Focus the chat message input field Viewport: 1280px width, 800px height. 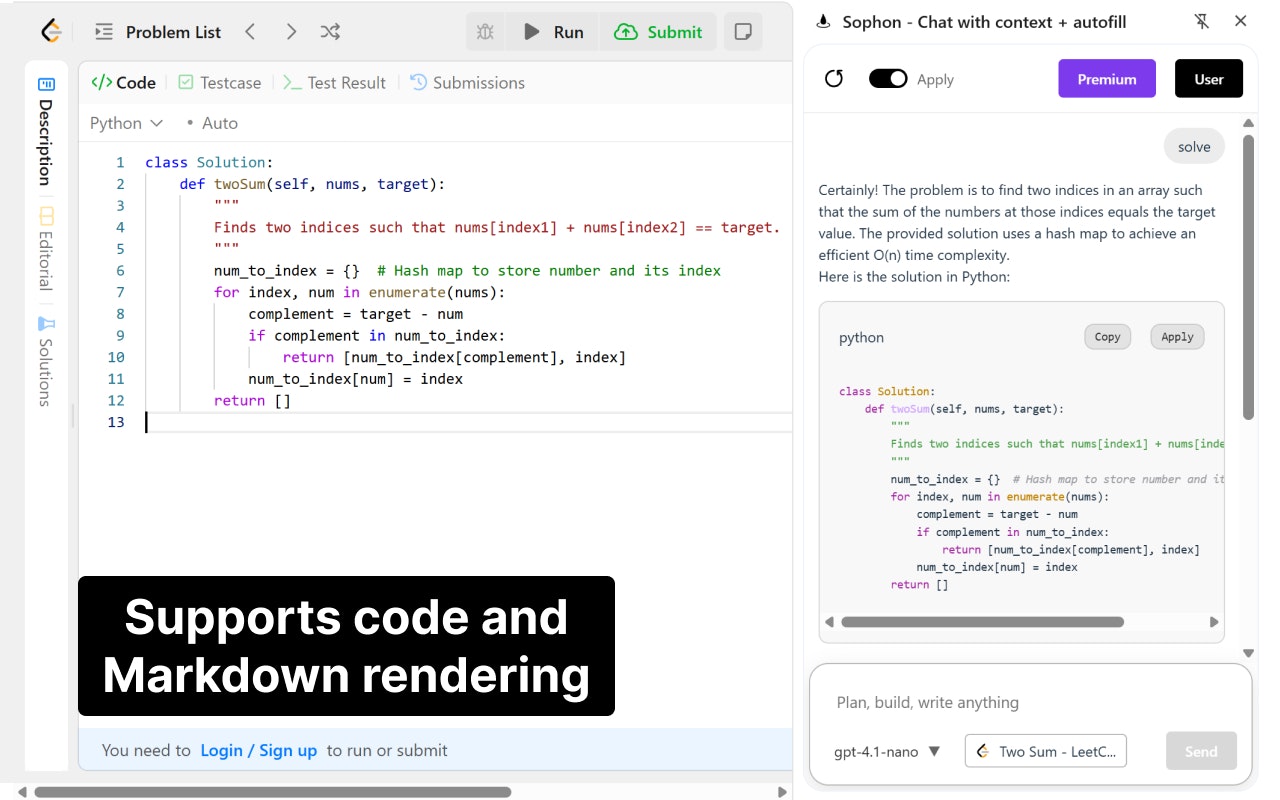(1030, 703)
